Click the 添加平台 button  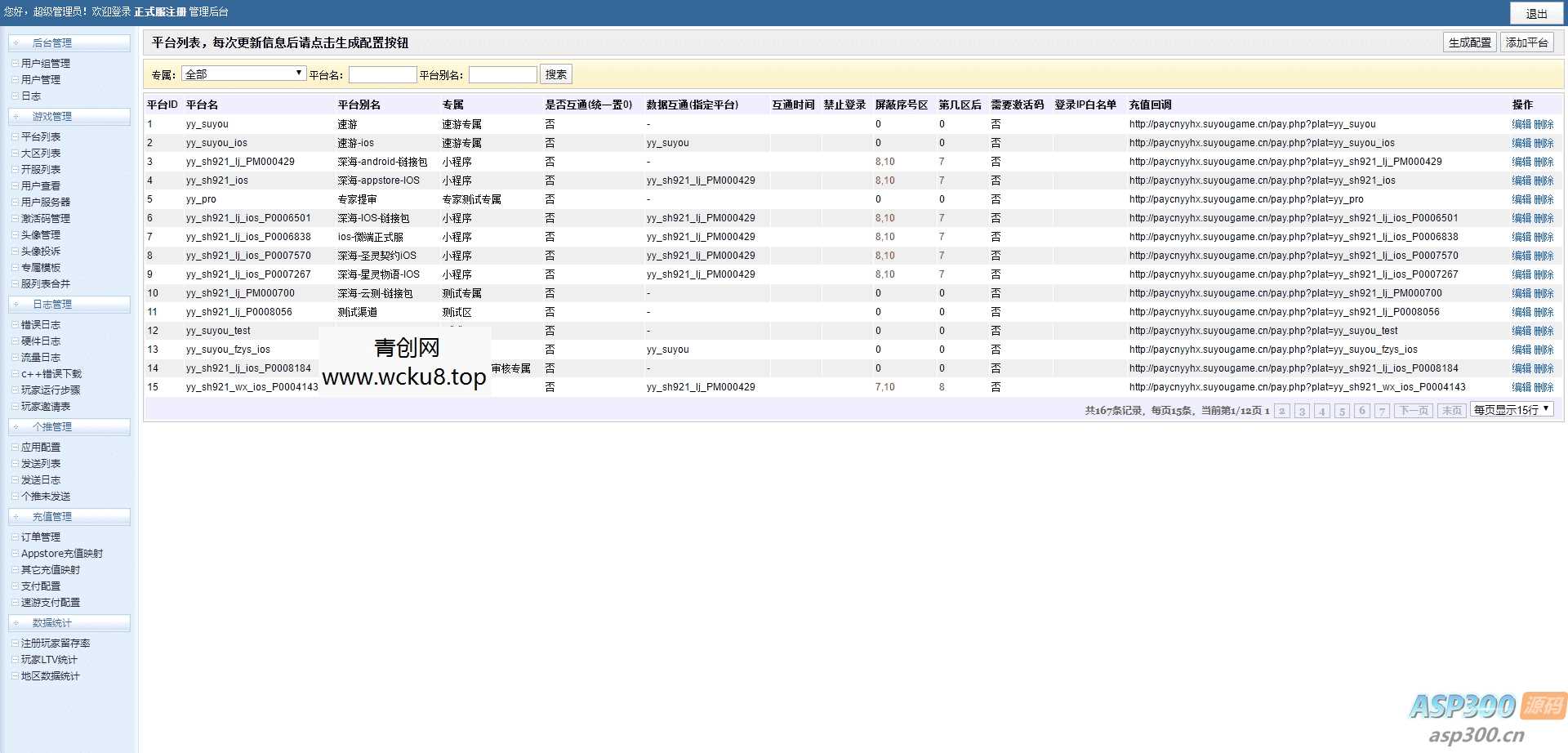[x=1528, y=42]
